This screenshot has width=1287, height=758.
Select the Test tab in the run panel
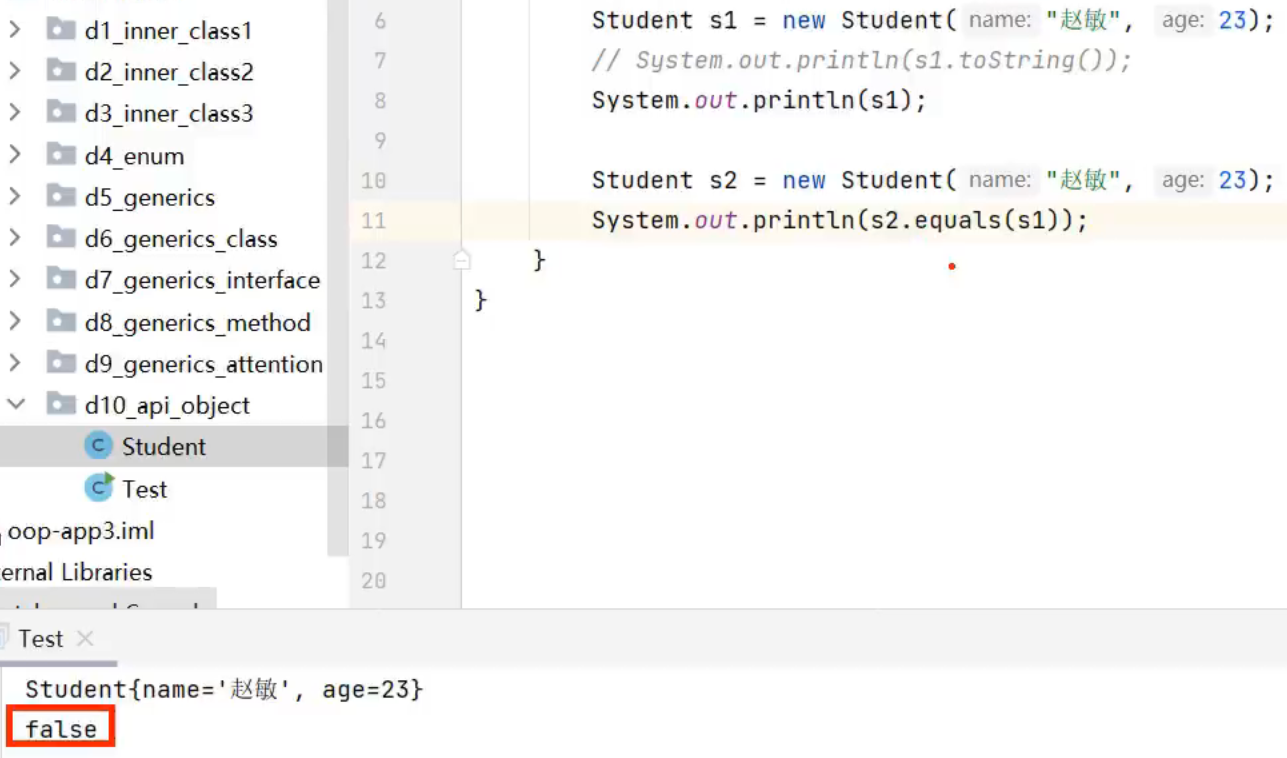(x=40, y=638)
